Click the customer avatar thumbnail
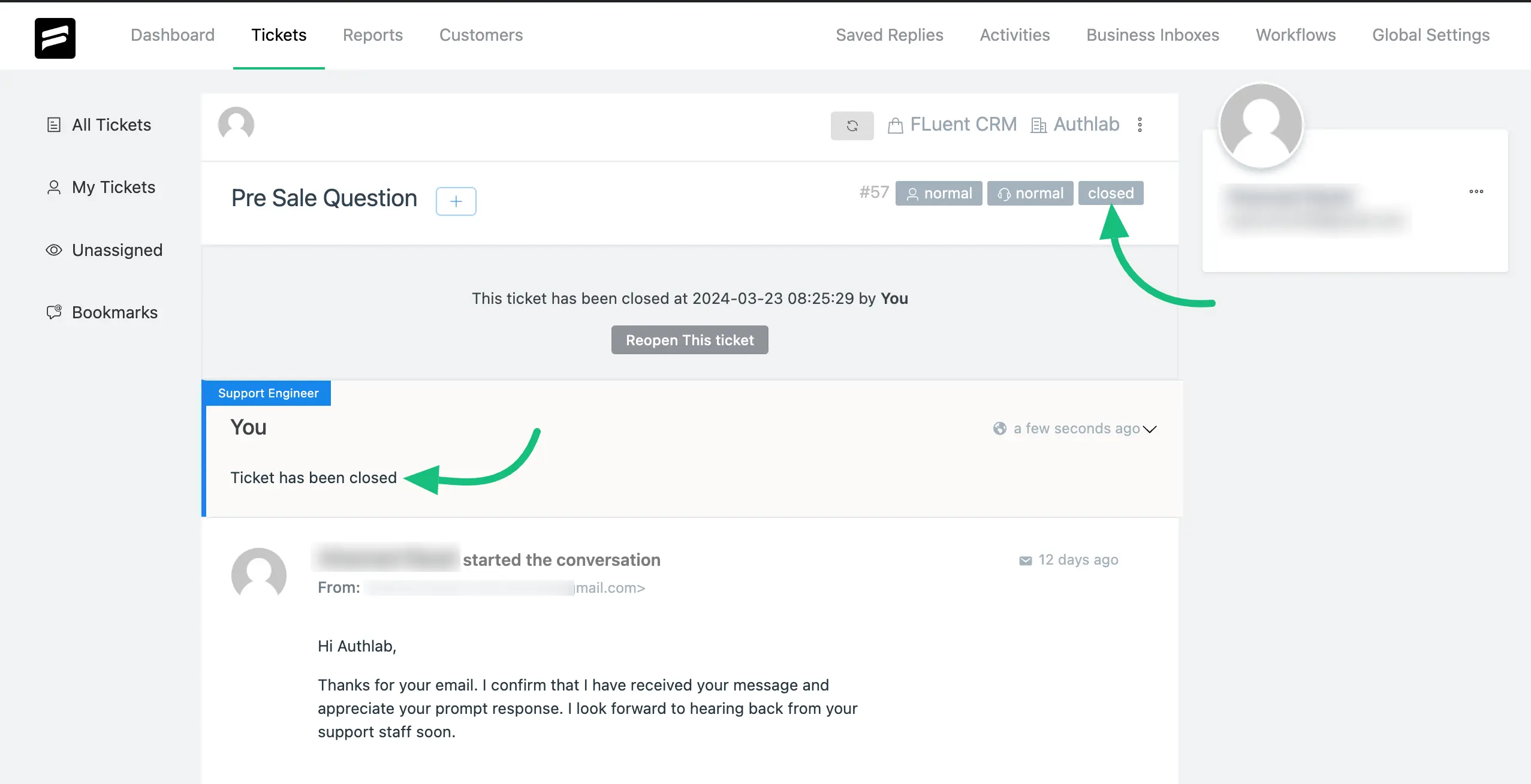 point(1261,125)
